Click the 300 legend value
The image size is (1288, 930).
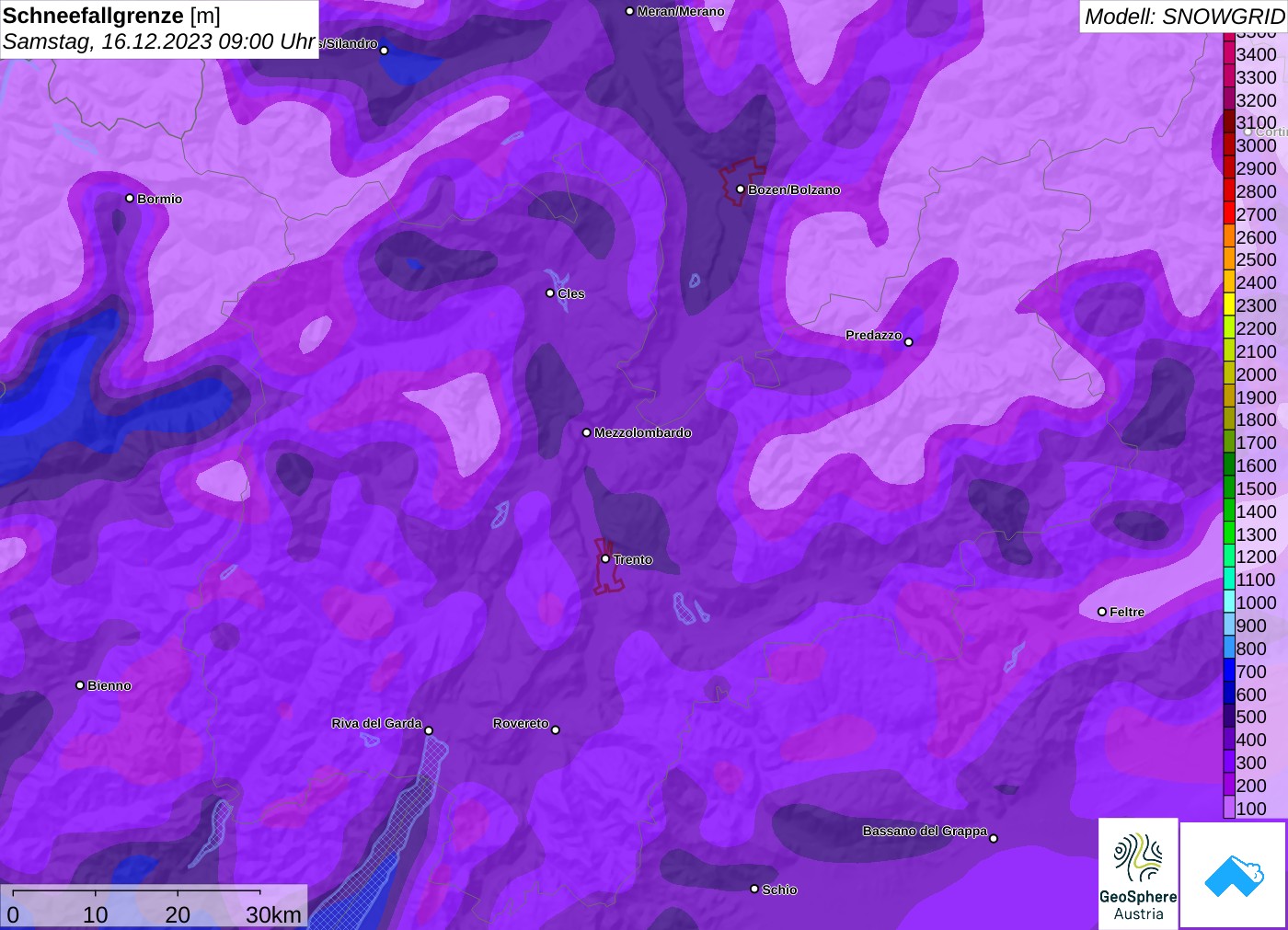click(x=1251, y=763)
